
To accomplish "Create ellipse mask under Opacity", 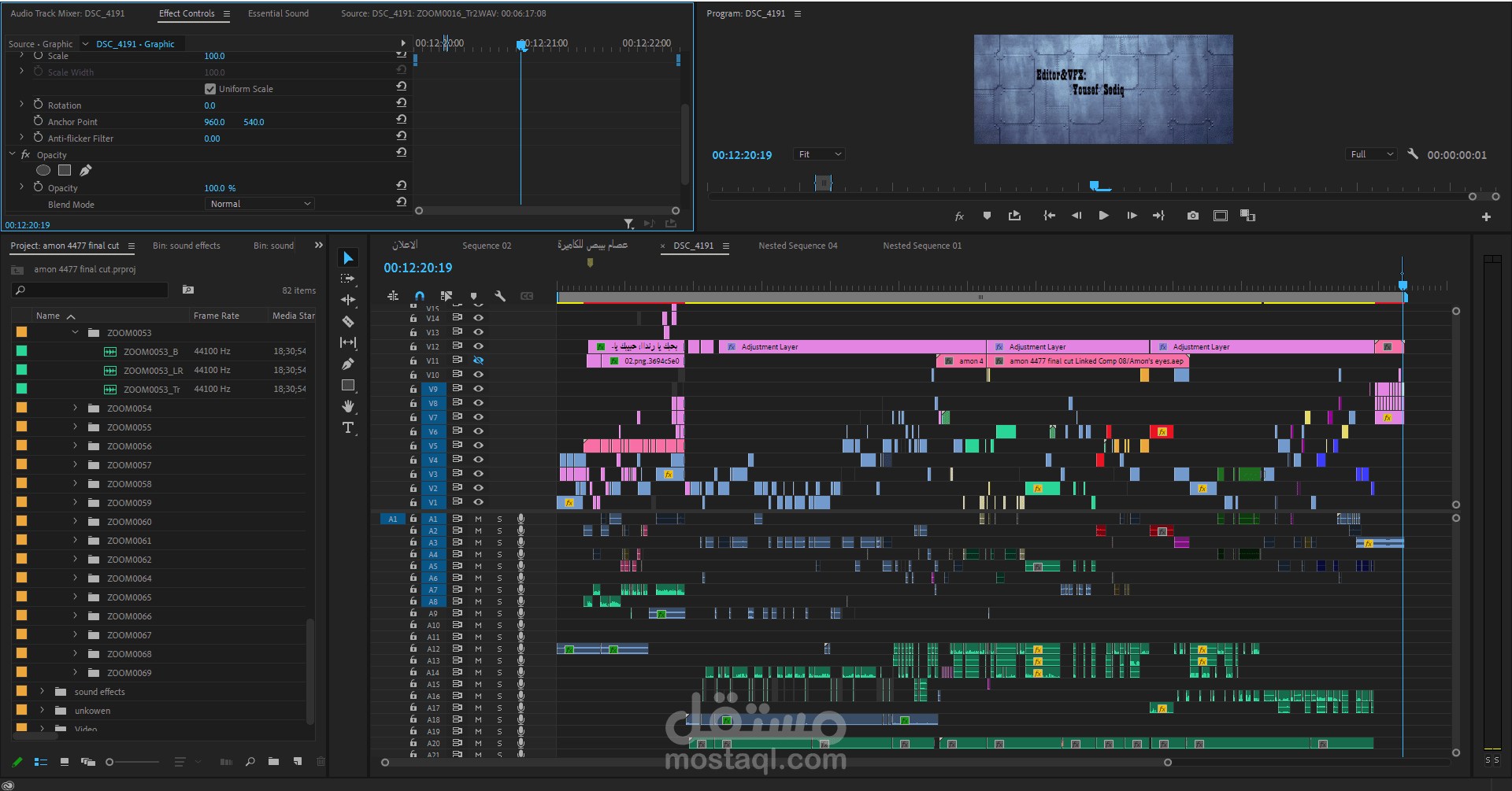I will pos(43,170).
